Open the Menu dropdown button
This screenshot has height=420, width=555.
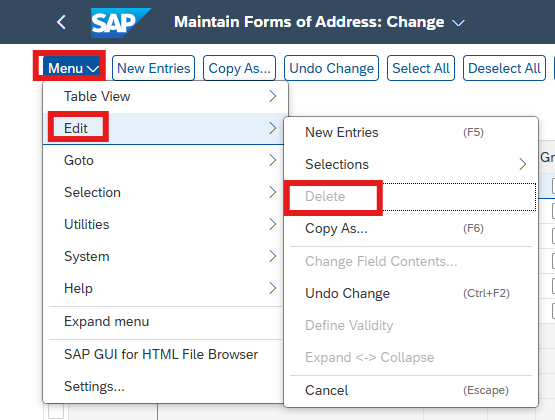73,68
